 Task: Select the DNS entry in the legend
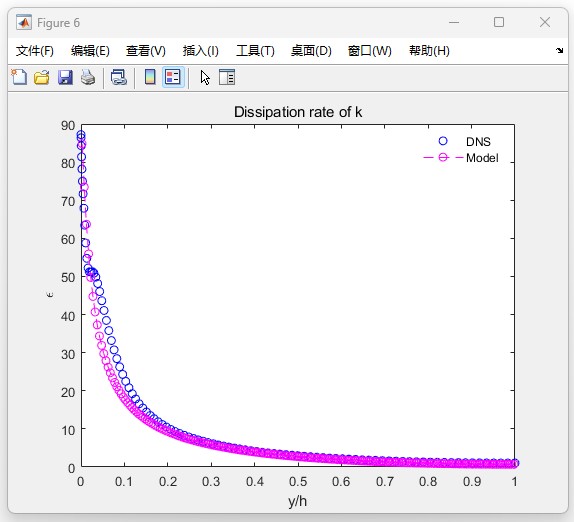click(x=478, y=142)
